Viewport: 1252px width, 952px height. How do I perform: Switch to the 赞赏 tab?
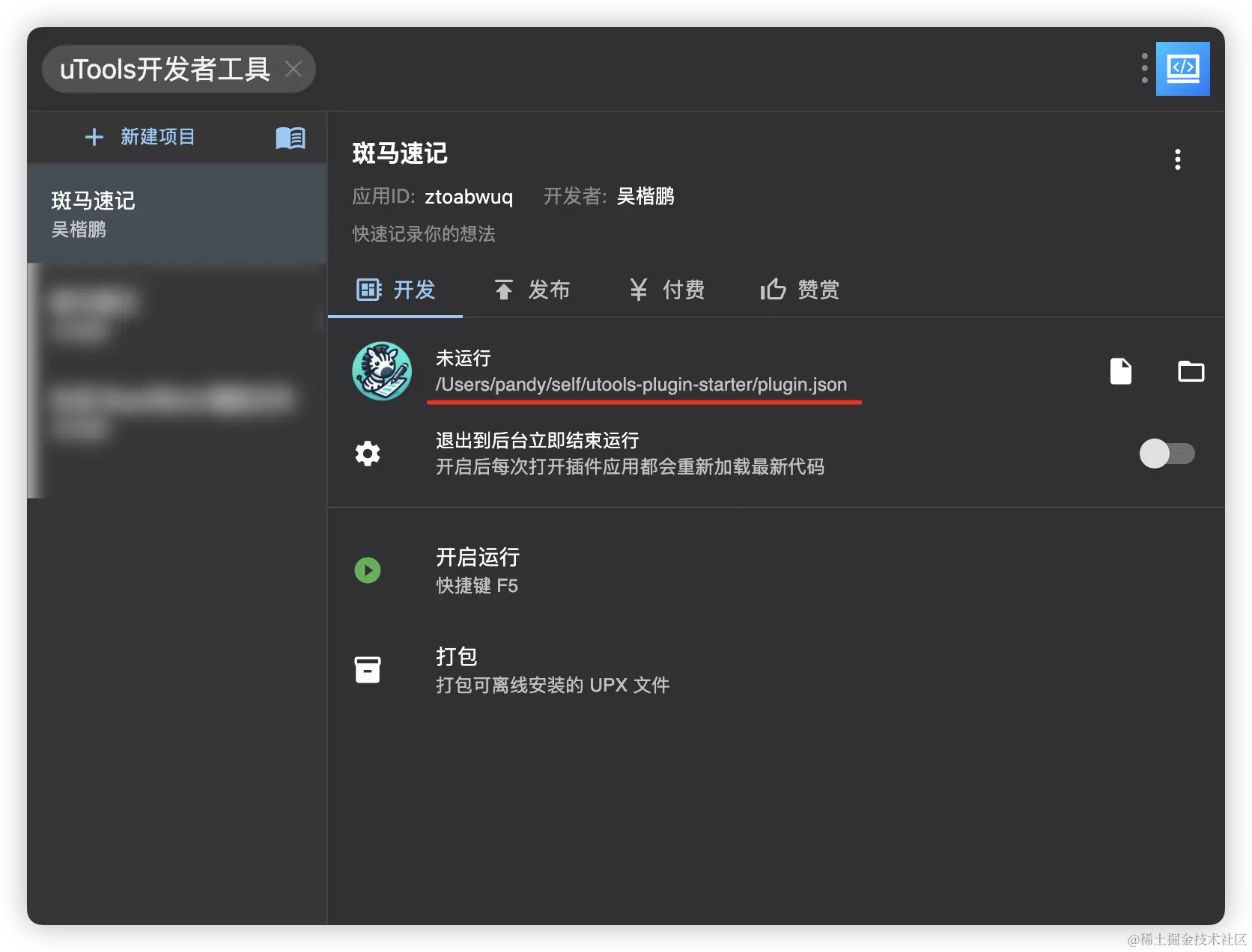(800, 290)
